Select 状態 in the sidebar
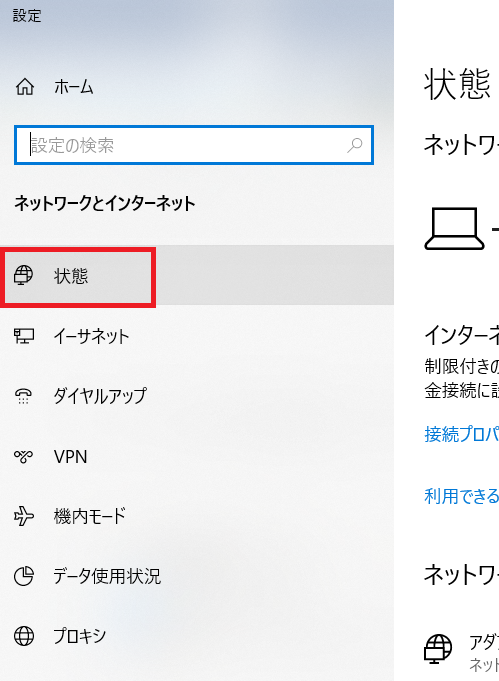 point(197,275)
